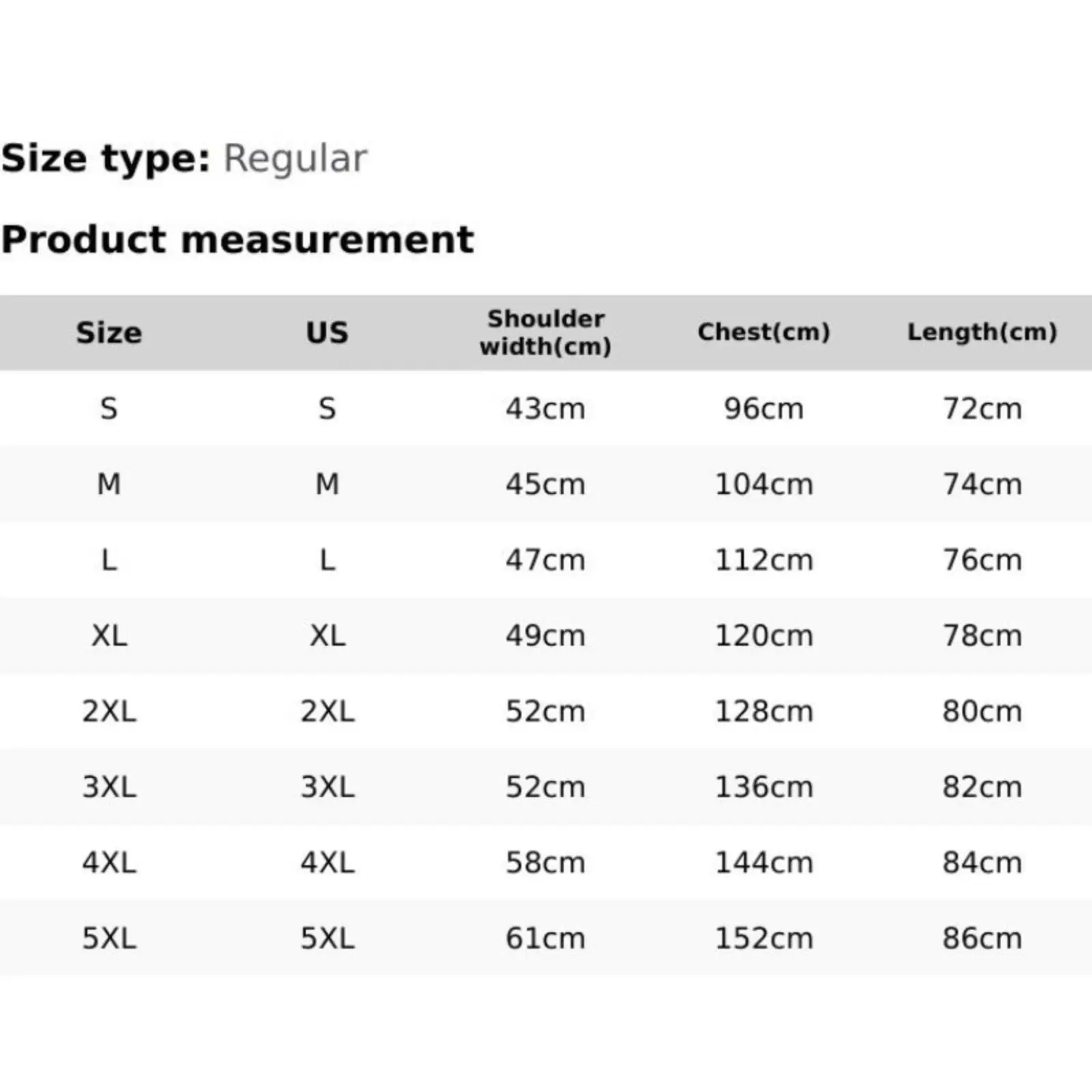
Task: Select the 74cm length cell
Action: pos(982,485)
